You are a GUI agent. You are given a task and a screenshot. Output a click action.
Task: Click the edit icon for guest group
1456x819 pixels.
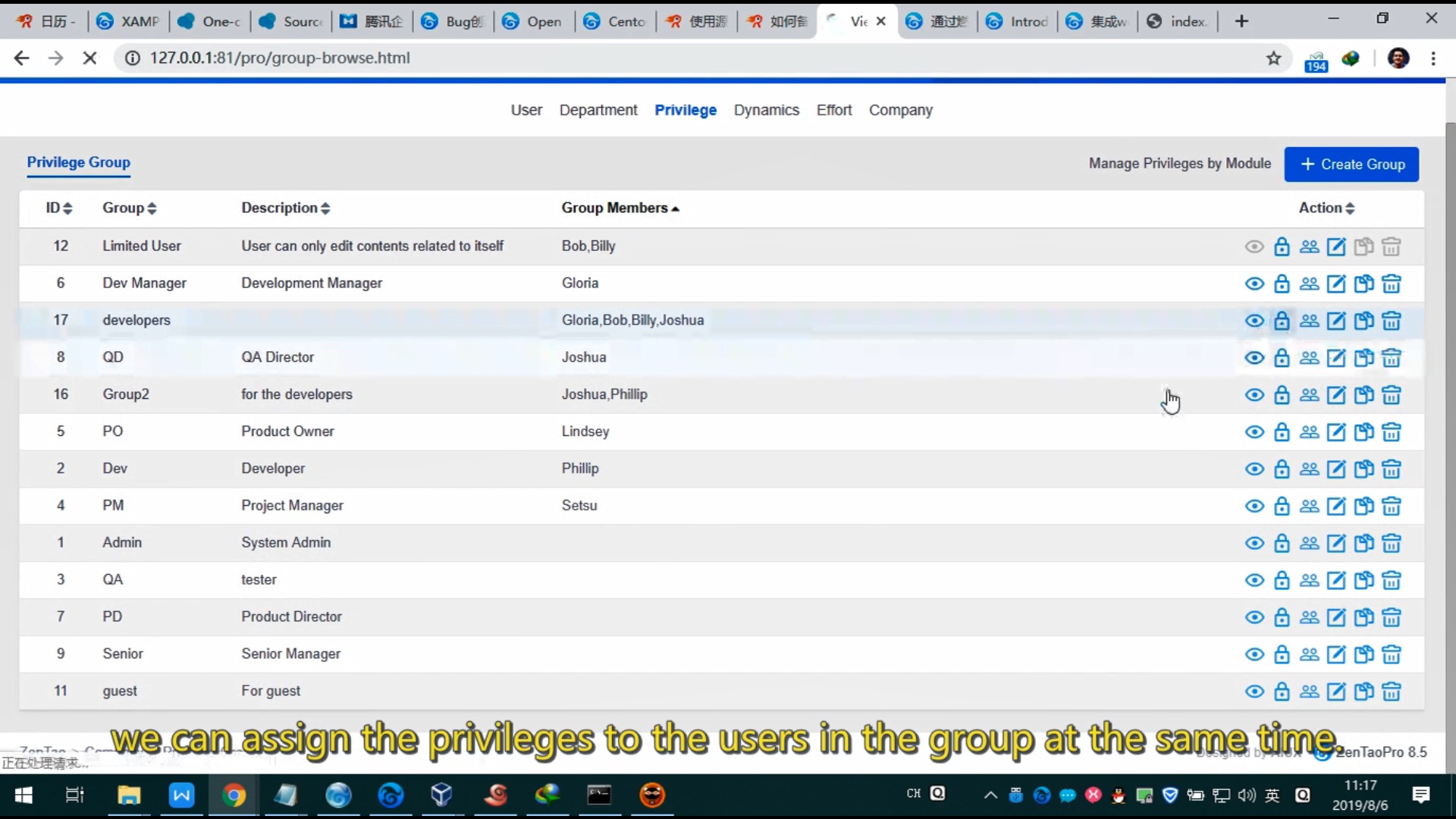click(1337, 691)
